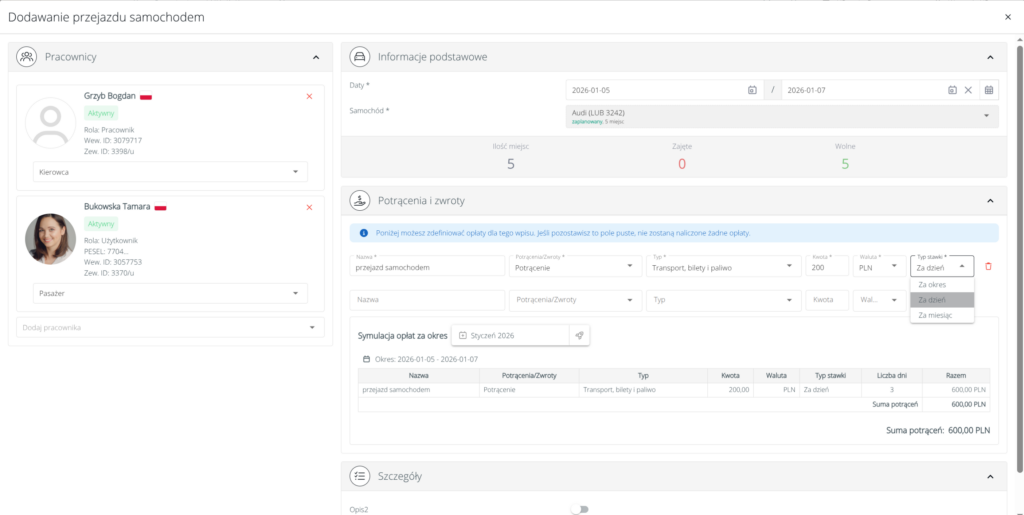The height and width of the screenshot is (515, 1024).
Task: Open the start date calendar picker
Action: click(x=752, y=90)
